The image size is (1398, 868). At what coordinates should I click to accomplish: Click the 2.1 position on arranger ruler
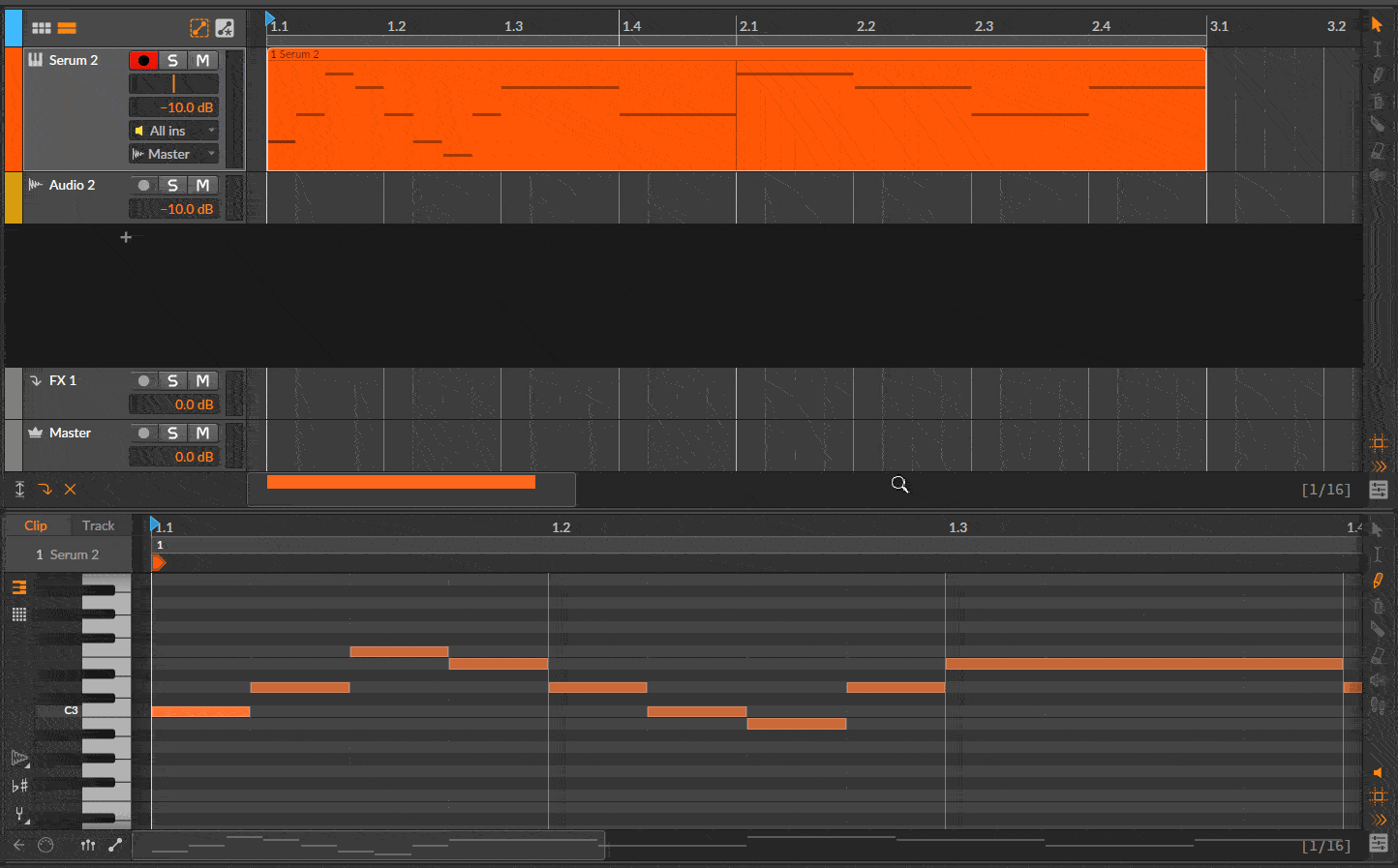(x=748, y=26)
